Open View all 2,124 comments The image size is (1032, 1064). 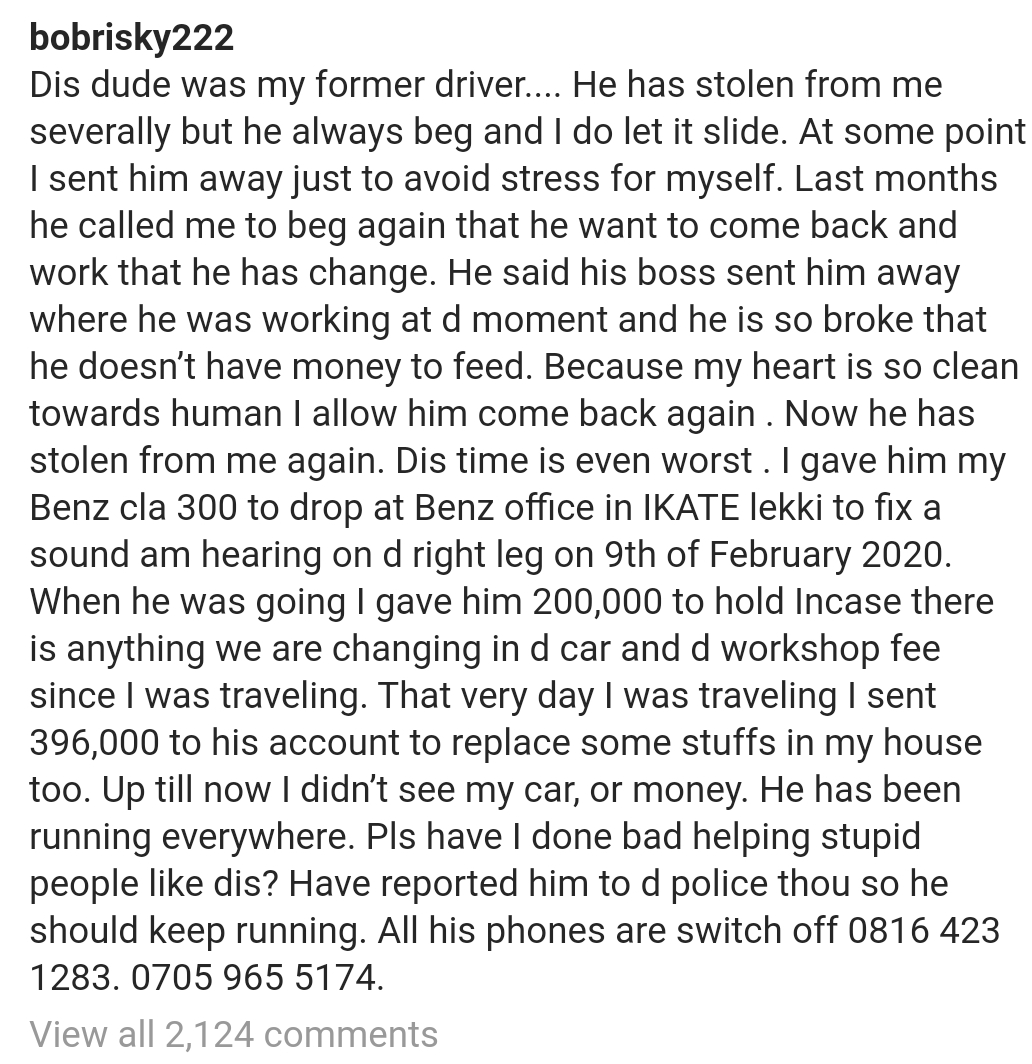pos(234,1034)
